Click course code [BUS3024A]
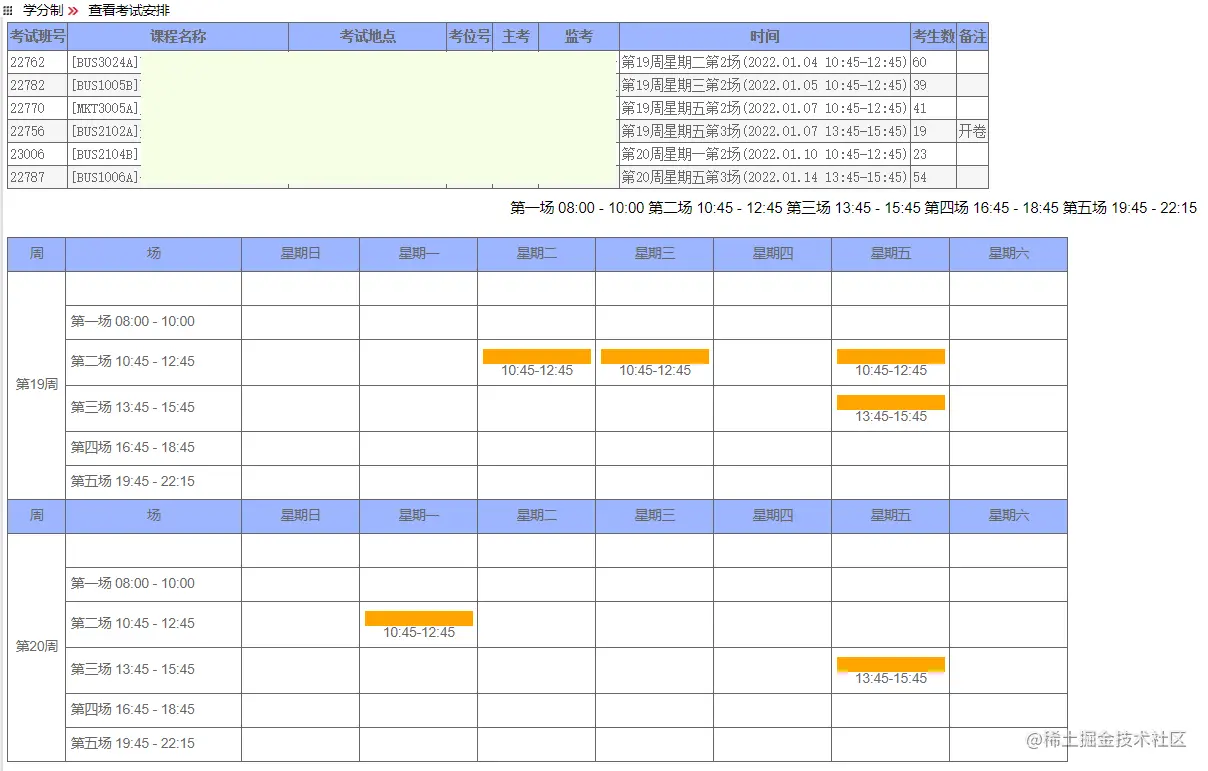Viewport: 1208px width, 771px height. click(x=105, y=62)
